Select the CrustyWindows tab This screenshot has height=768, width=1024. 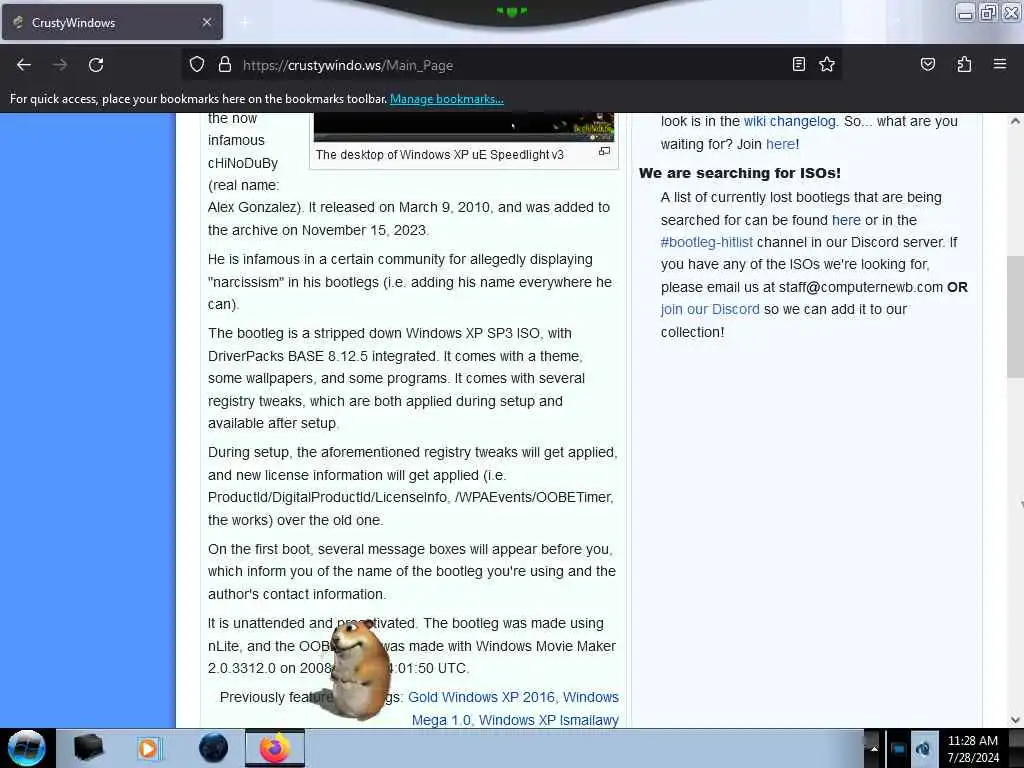tap(112, 22)
